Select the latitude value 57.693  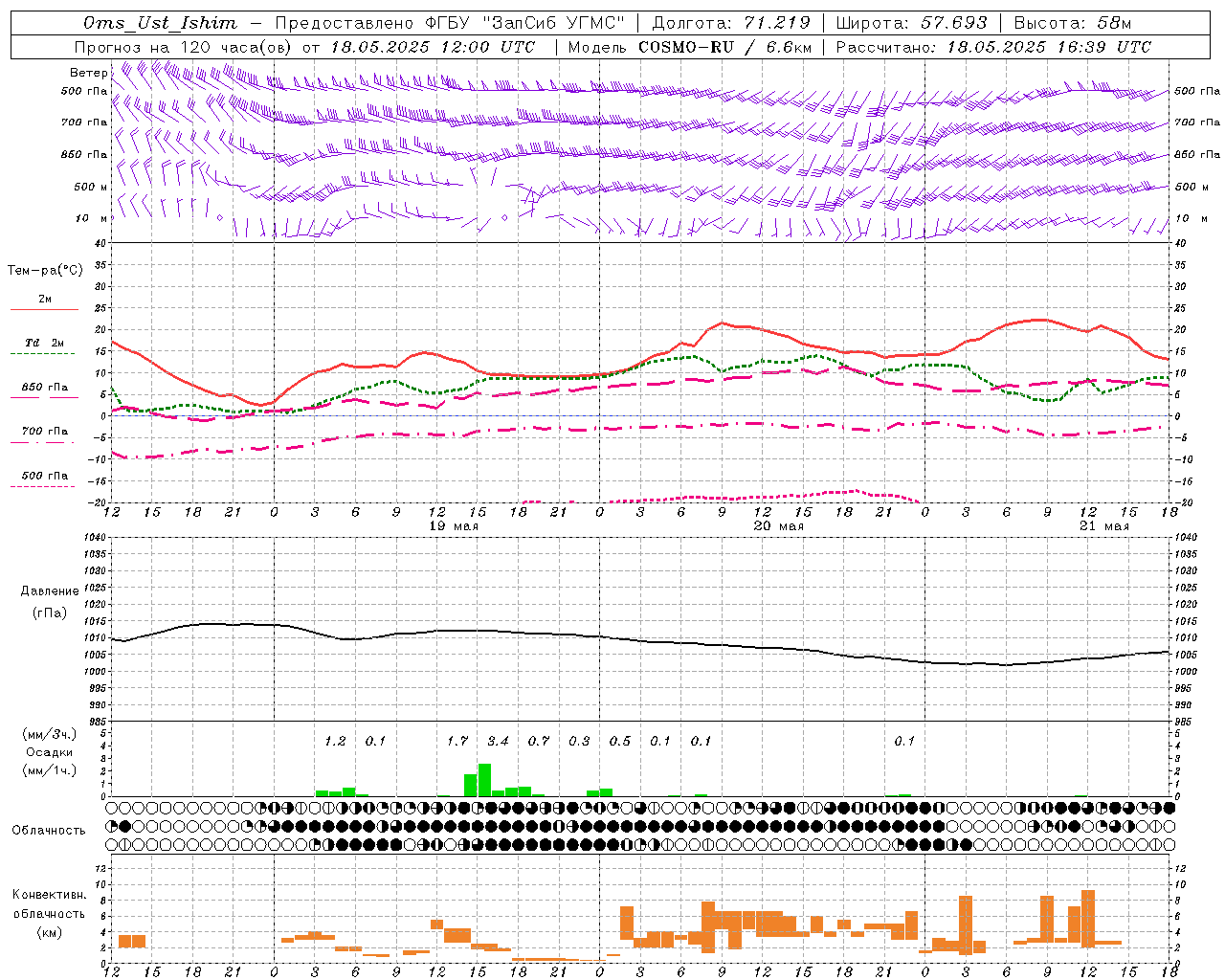point(954,23)
